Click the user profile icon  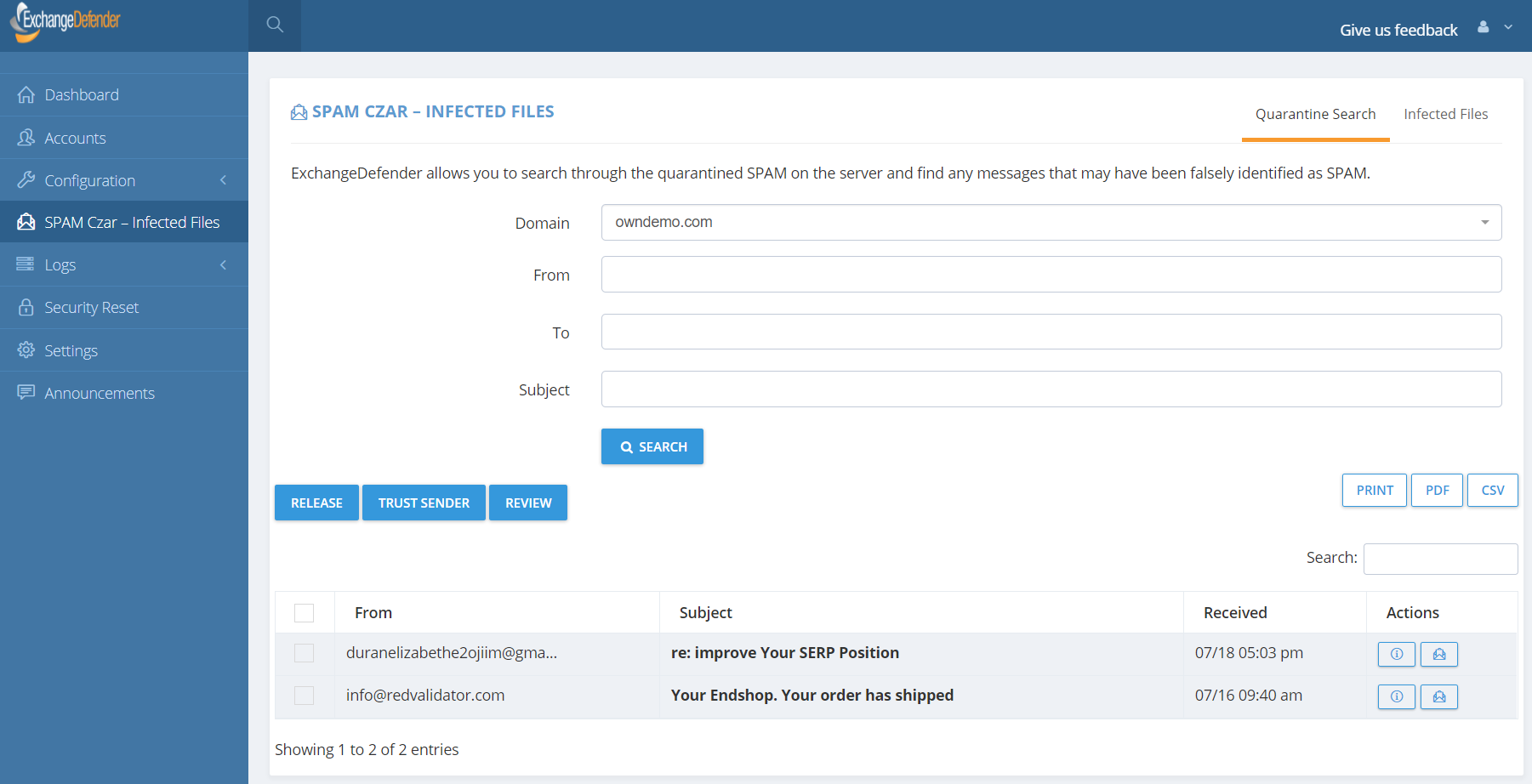pyautogui.click(x=1484, y=27)
